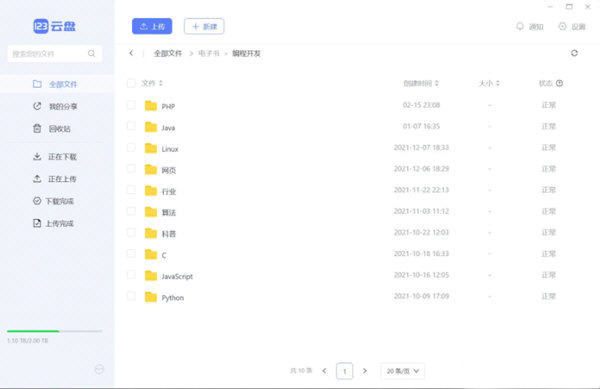Check the JavaScript folder checkbox

point(131,275)
